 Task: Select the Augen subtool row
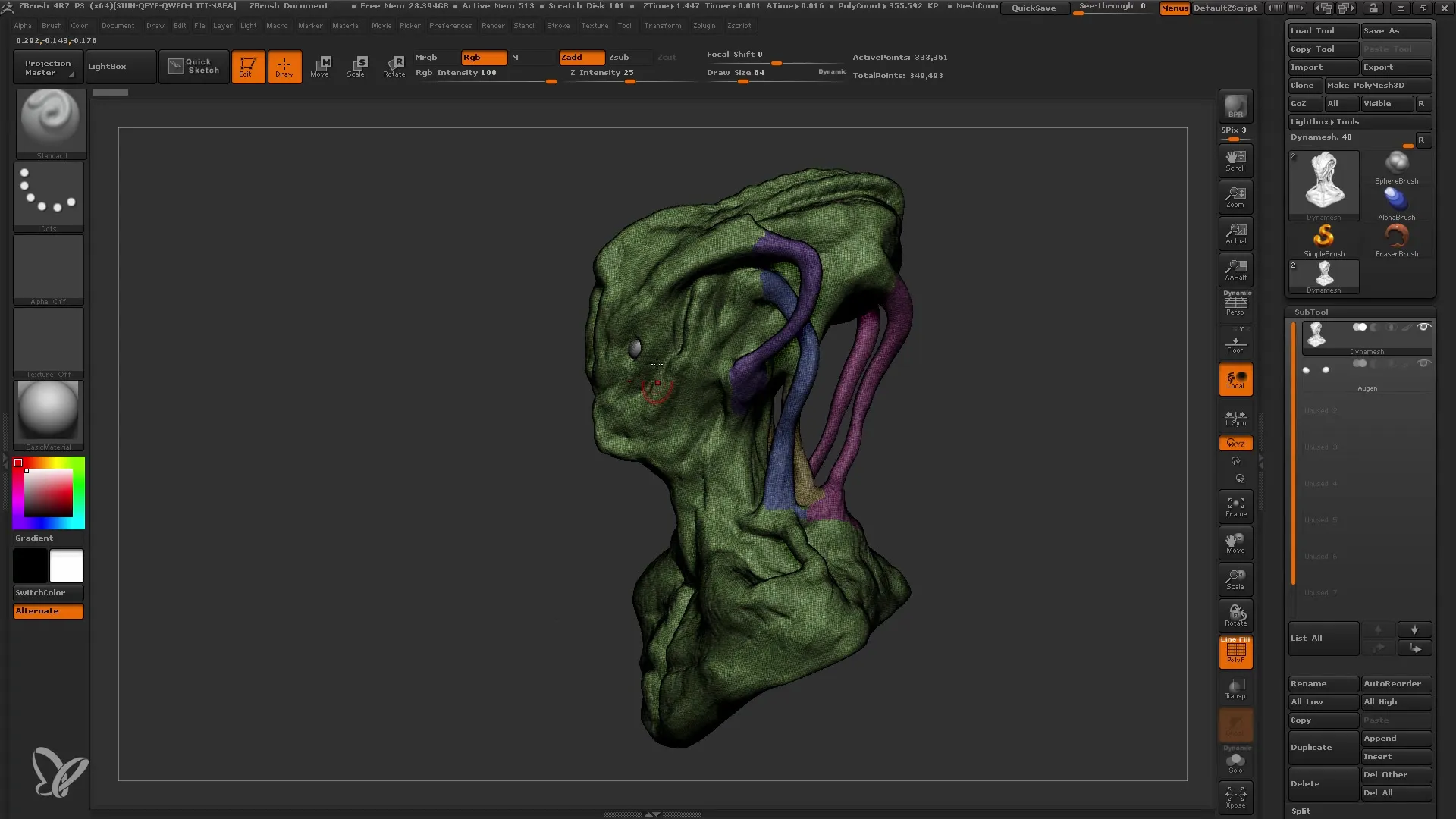(1367, 376)
